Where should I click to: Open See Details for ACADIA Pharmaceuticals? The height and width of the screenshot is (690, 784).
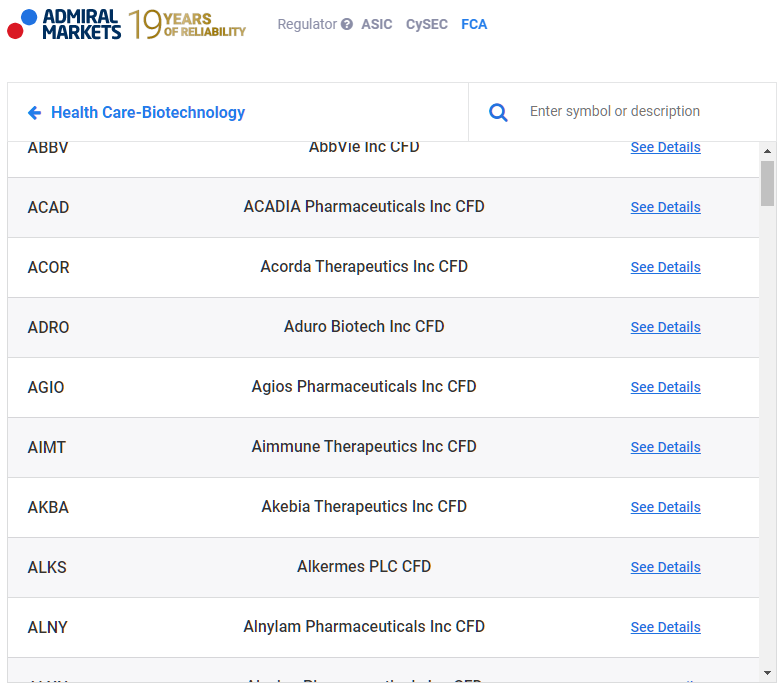tap(665, 207)
